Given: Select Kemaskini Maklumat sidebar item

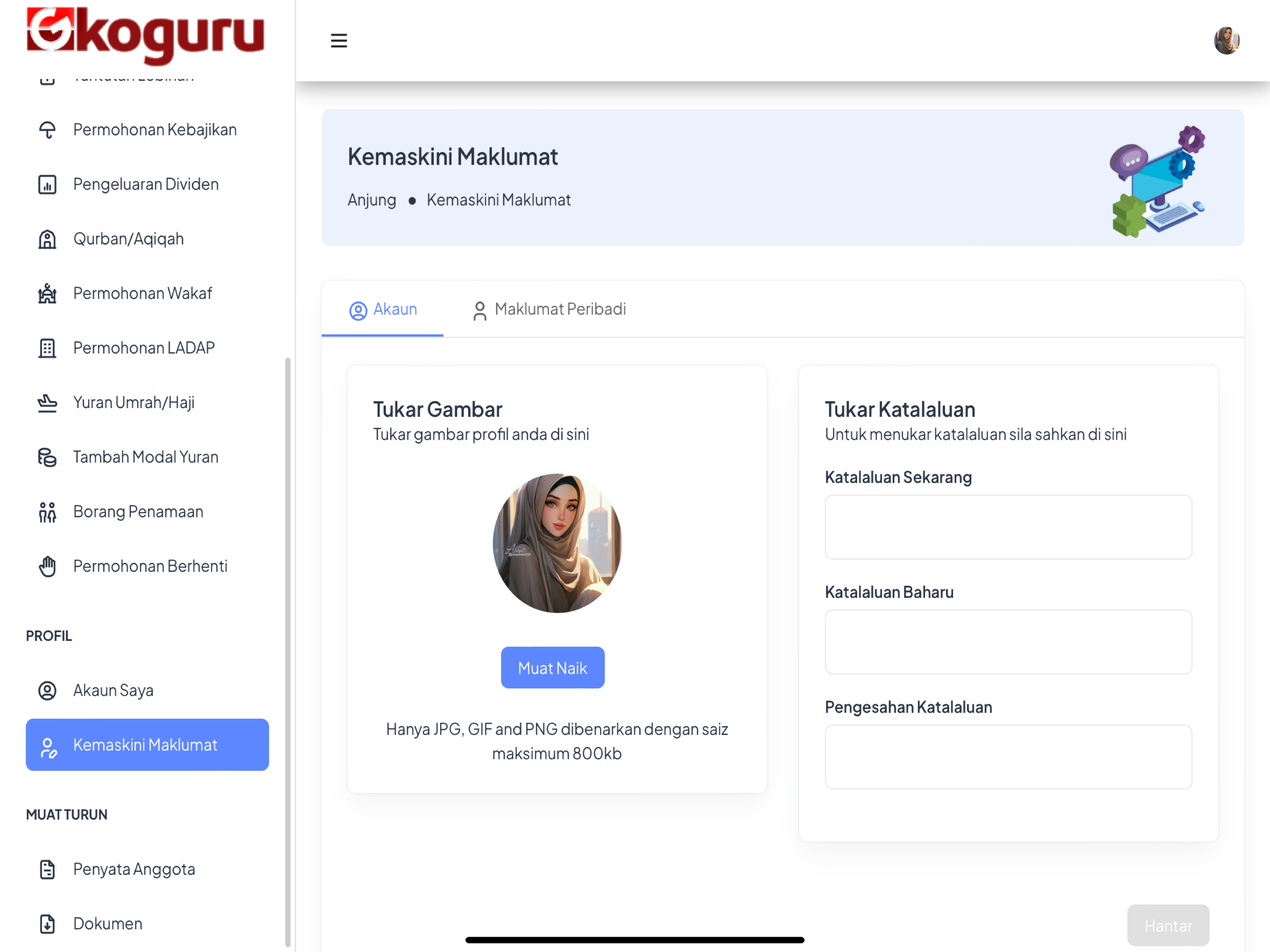Looking at the screenshot, I should (x=147, y=745).
